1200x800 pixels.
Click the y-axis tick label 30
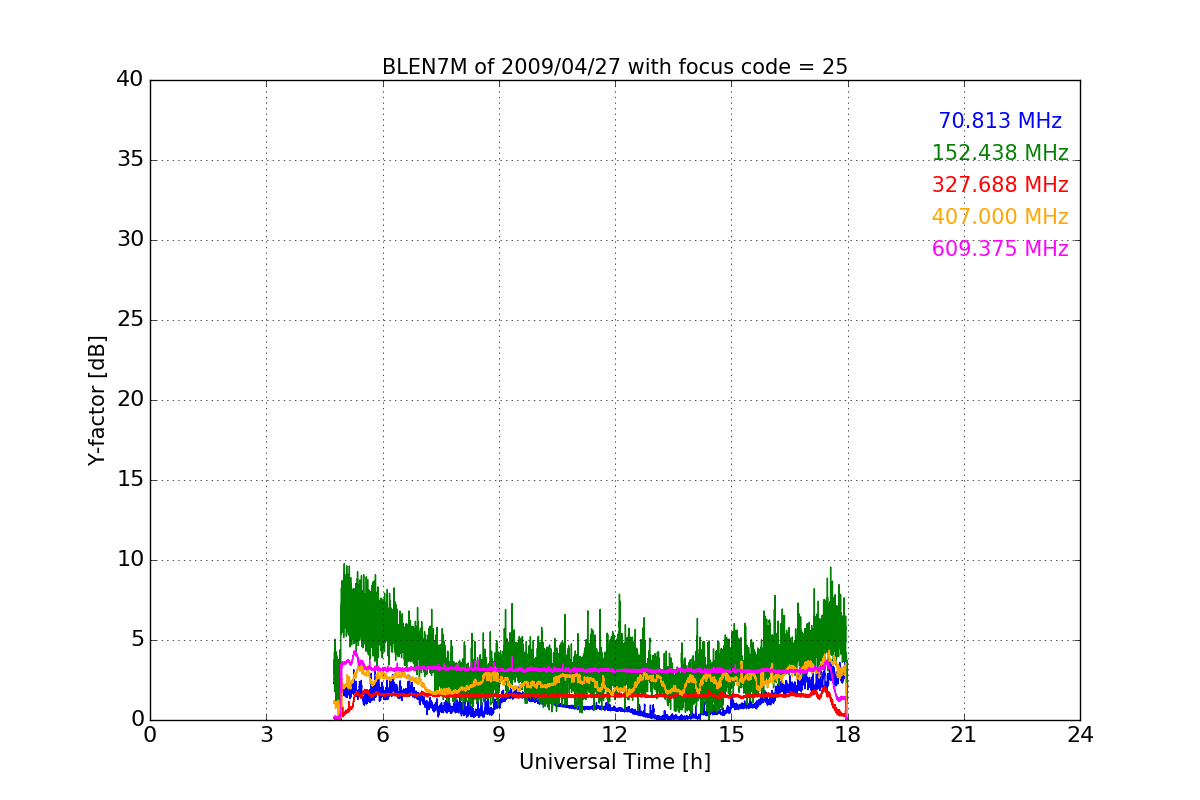click(x=130, y=240)
